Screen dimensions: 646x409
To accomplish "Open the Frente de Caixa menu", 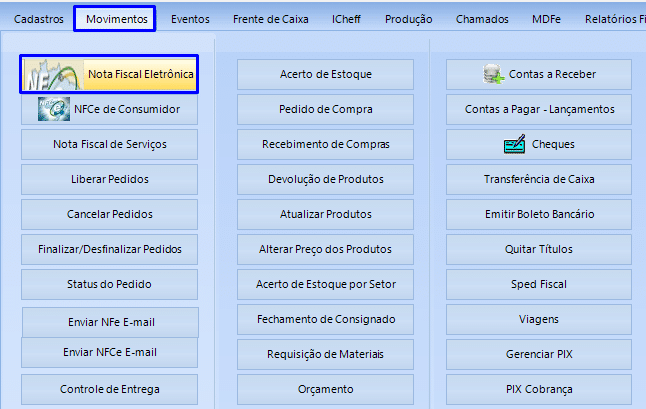I will click(271, 19).
